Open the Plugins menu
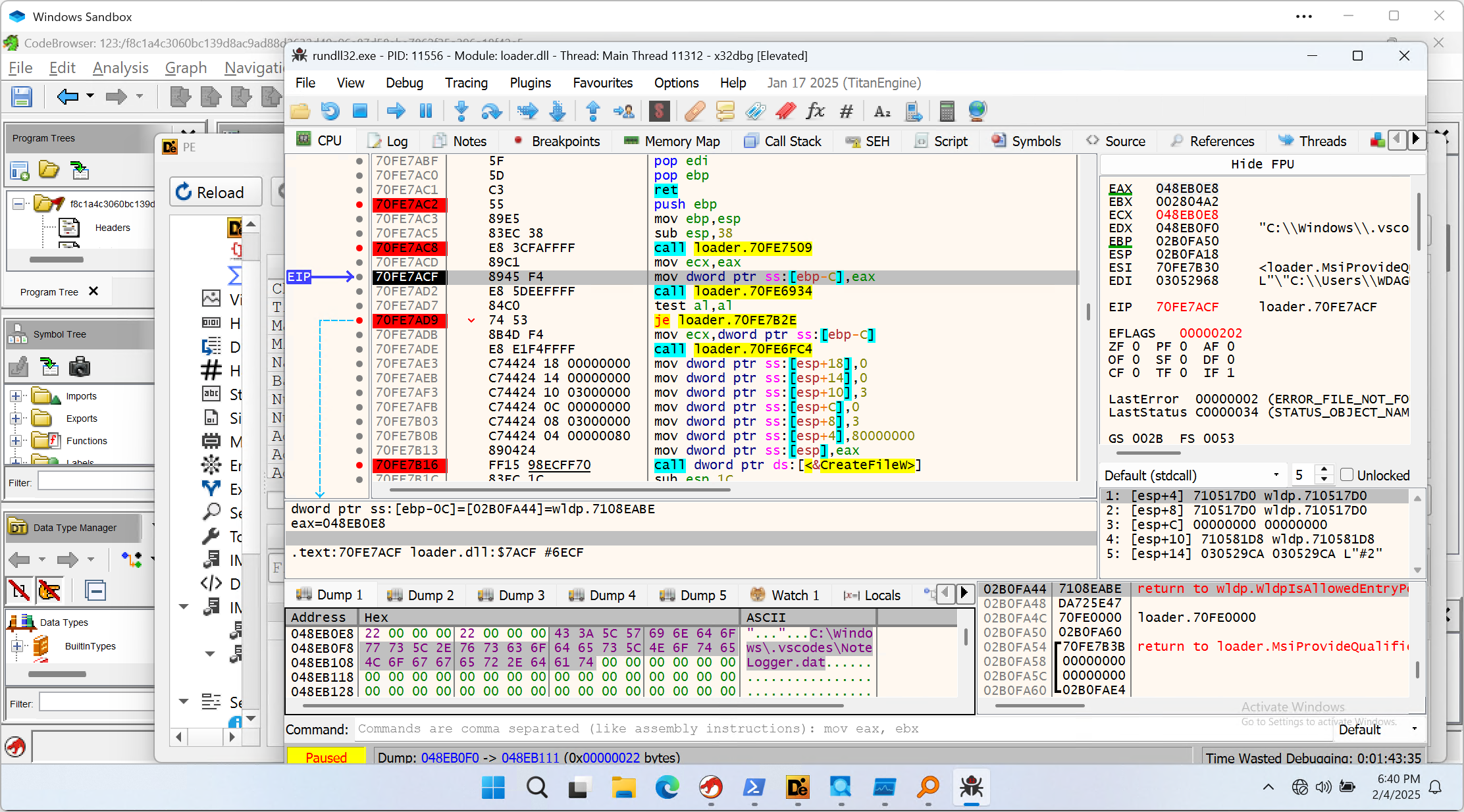 pos(530,83)
